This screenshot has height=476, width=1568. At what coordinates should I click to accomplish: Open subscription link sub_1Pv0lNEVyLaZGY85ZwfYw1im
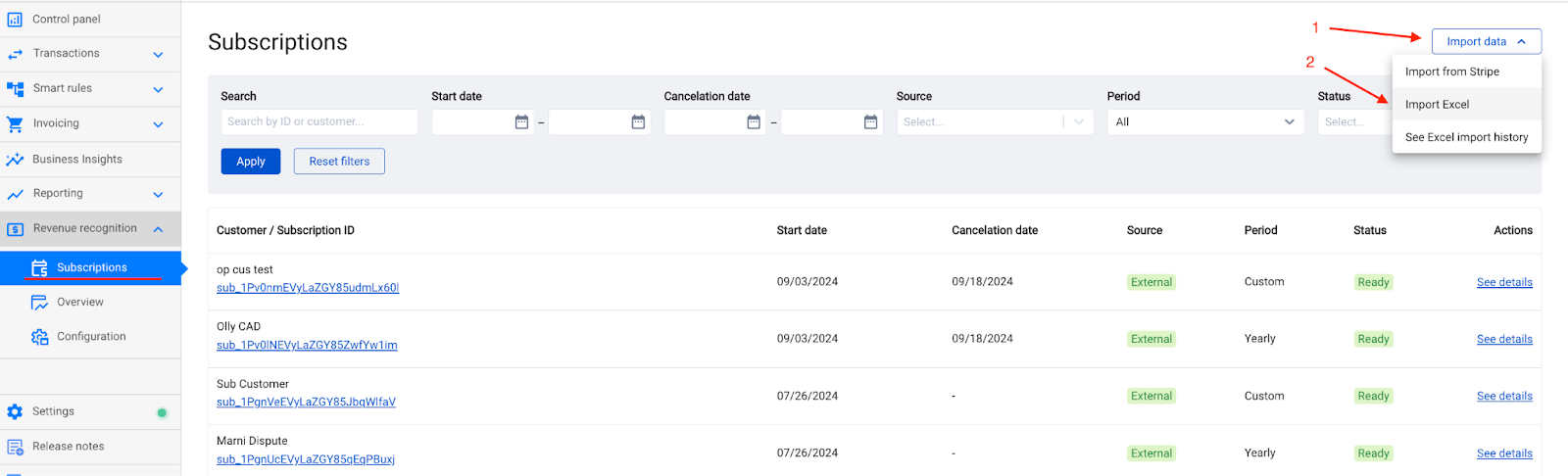pyautogui.click(x=307, y=345)
